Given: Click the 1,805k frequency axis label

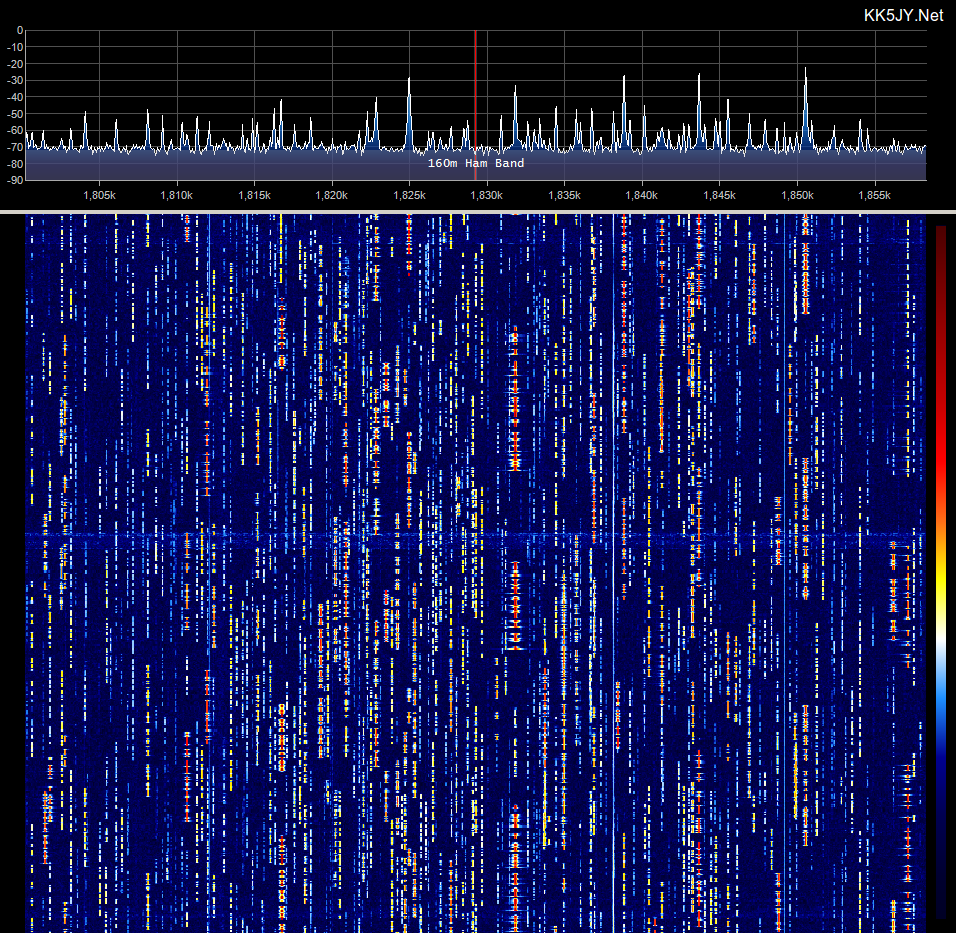Looking at the screenshot, I should click(99, 195).
